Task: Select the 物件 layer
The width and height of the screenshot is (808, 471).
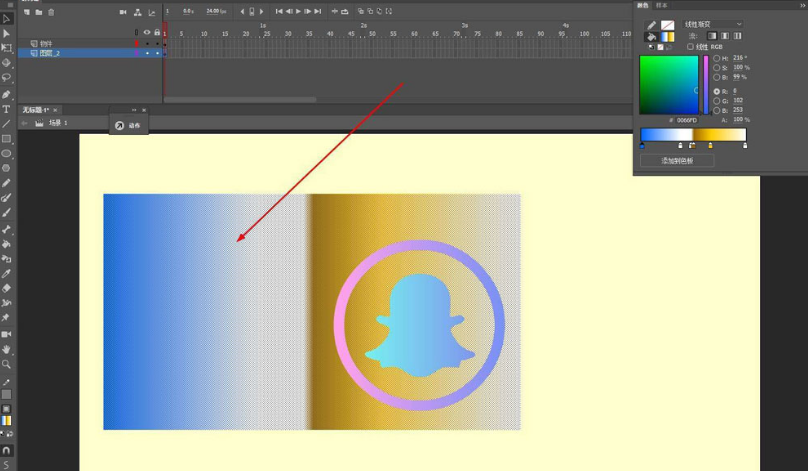Action: [x=46, y=44]
